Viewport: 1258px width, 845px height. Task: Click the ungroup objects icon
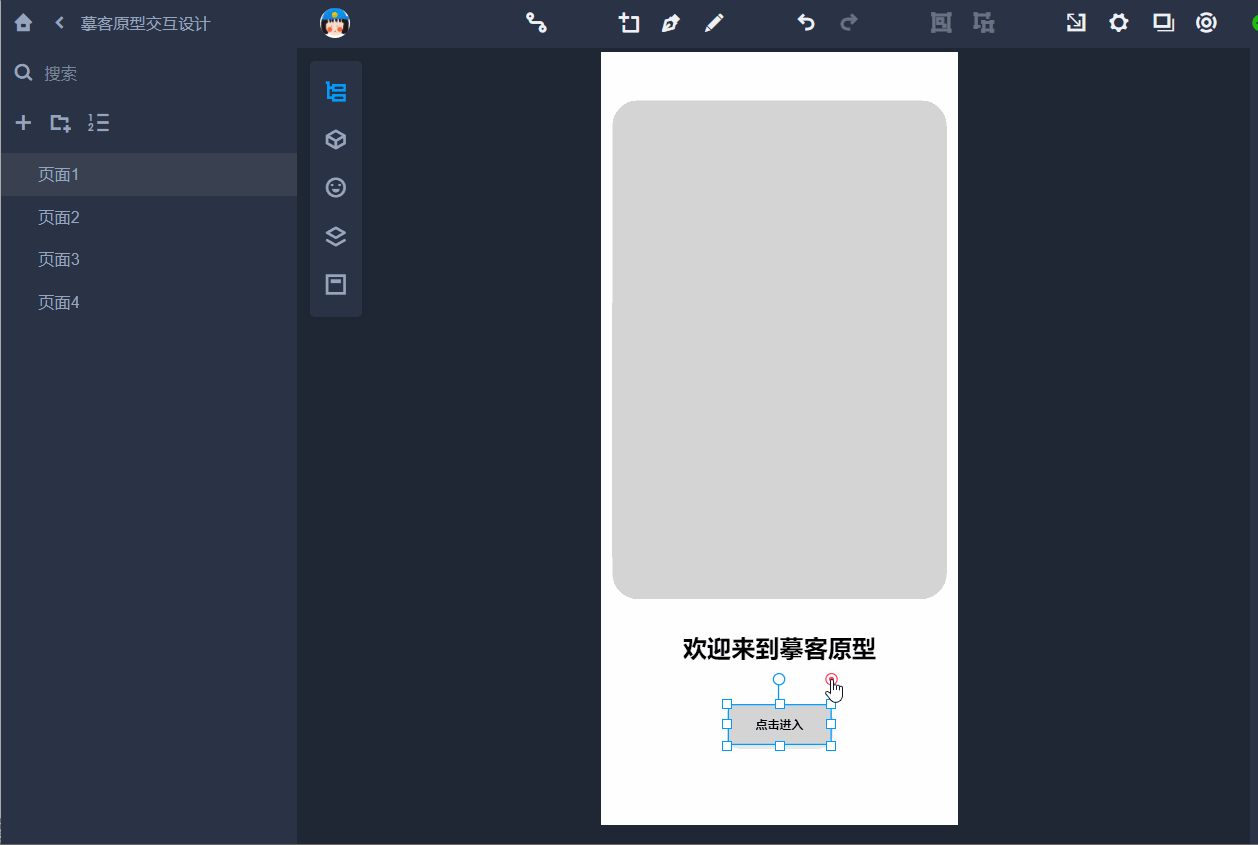click(984, 23)
